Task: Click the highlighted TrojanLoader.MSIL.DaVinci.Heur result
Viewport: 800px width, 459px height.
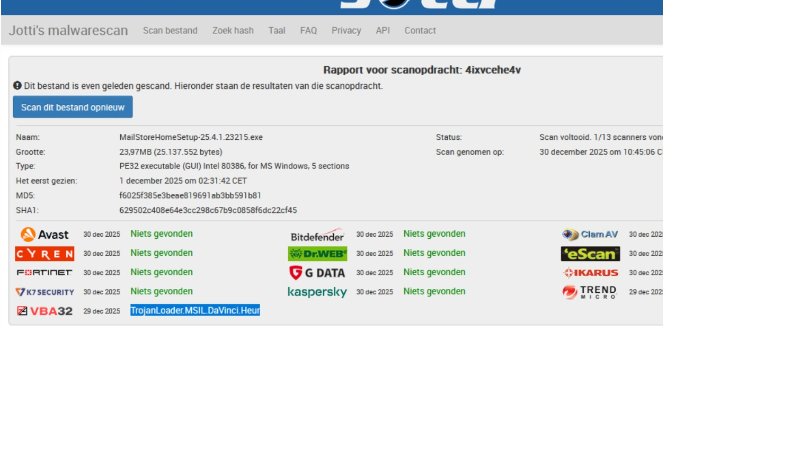Action: 195,311
